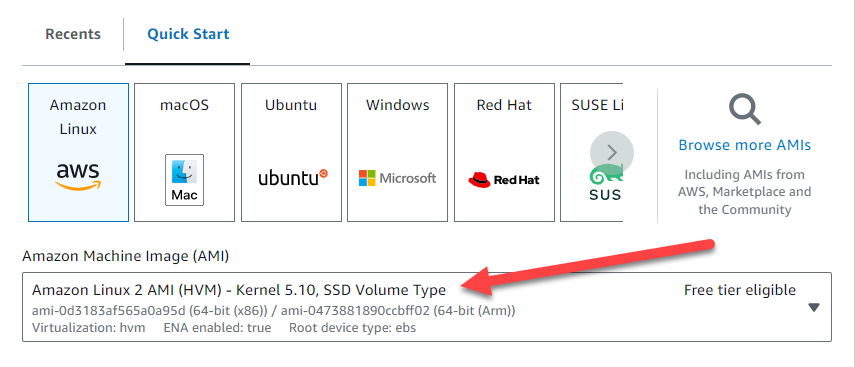Open the AMI dropdown arrow
This screenshot has width=855, height=367.
(x=814, y=308)
